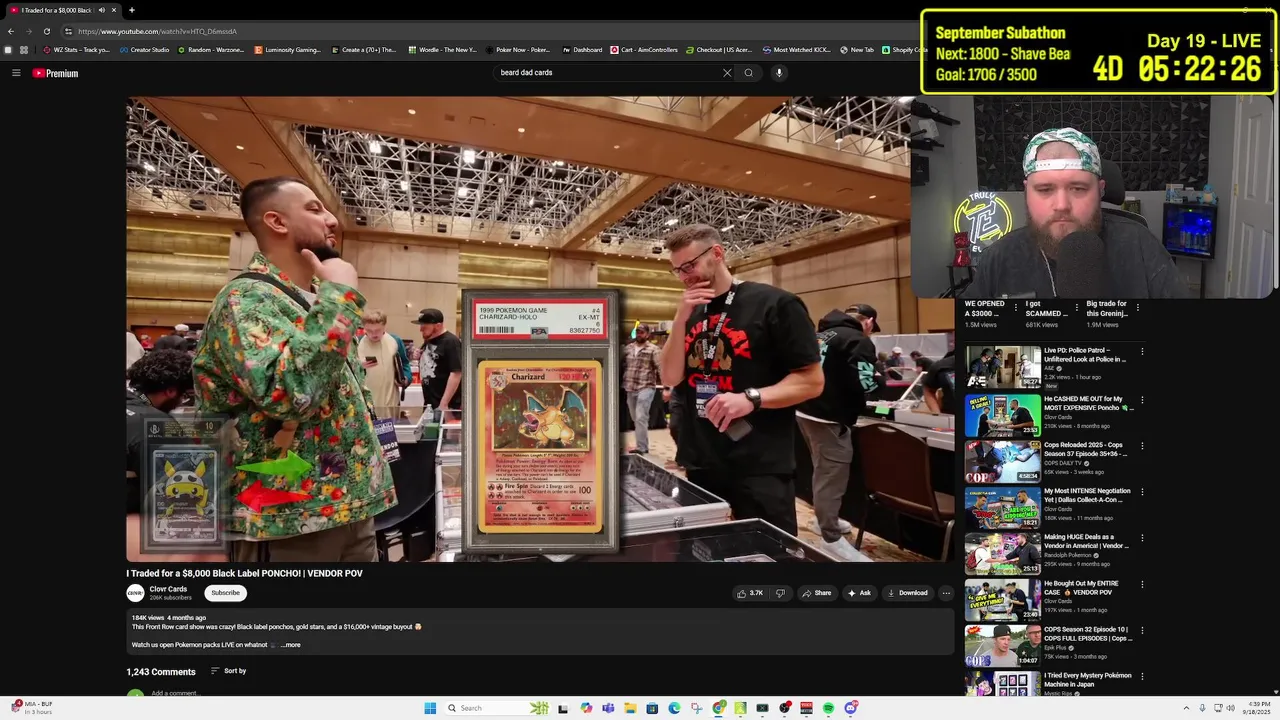
Task: Click the video player area
Action: (x=520, y=329)
